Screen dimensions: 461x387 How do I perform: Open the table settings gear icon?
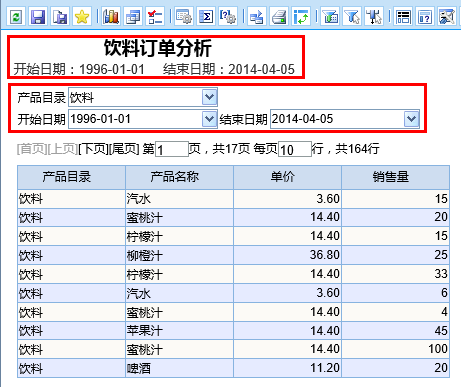point(184,17)
